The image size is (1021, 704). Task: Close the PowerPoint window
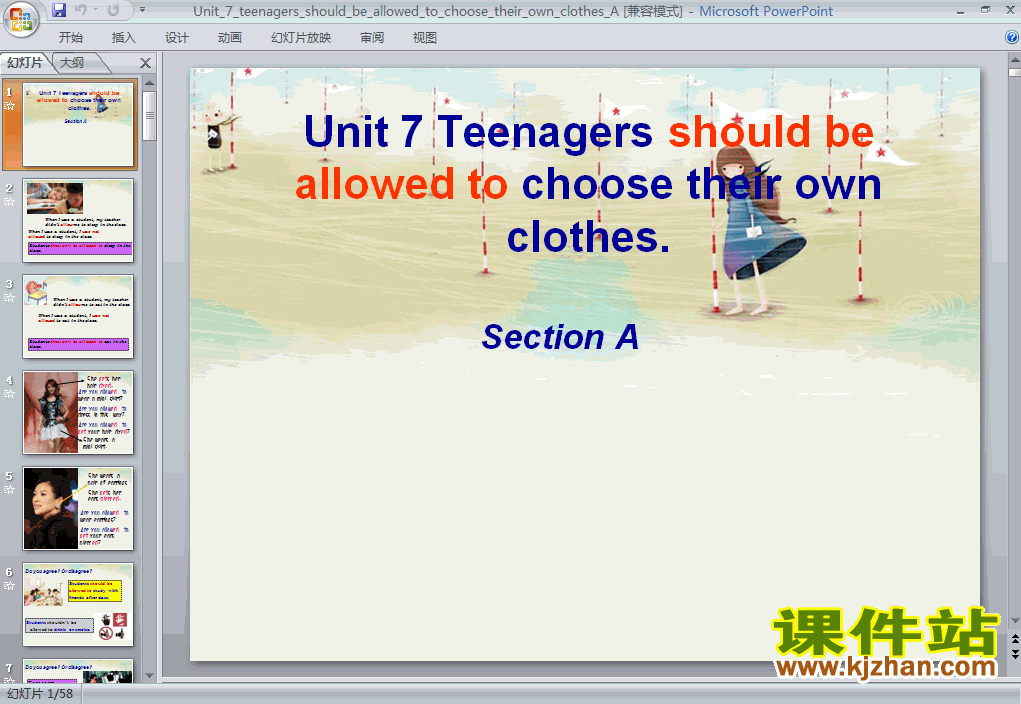click(x=1011, y=10)
